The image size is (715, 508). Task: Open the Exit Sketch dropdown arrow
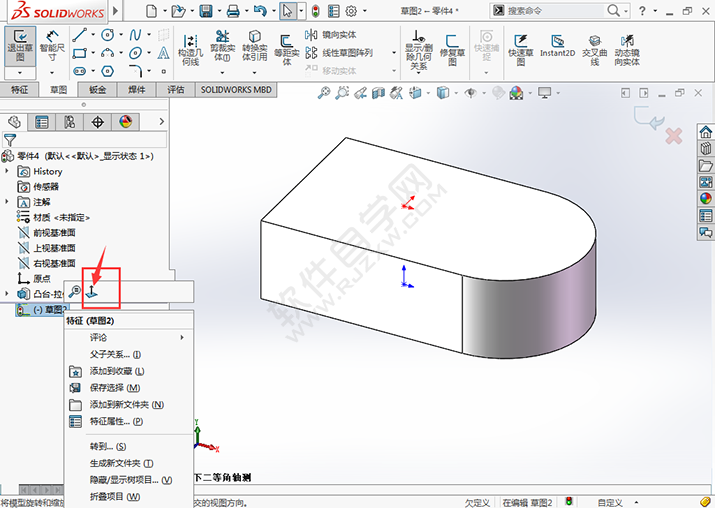click(x=20, y=73)
